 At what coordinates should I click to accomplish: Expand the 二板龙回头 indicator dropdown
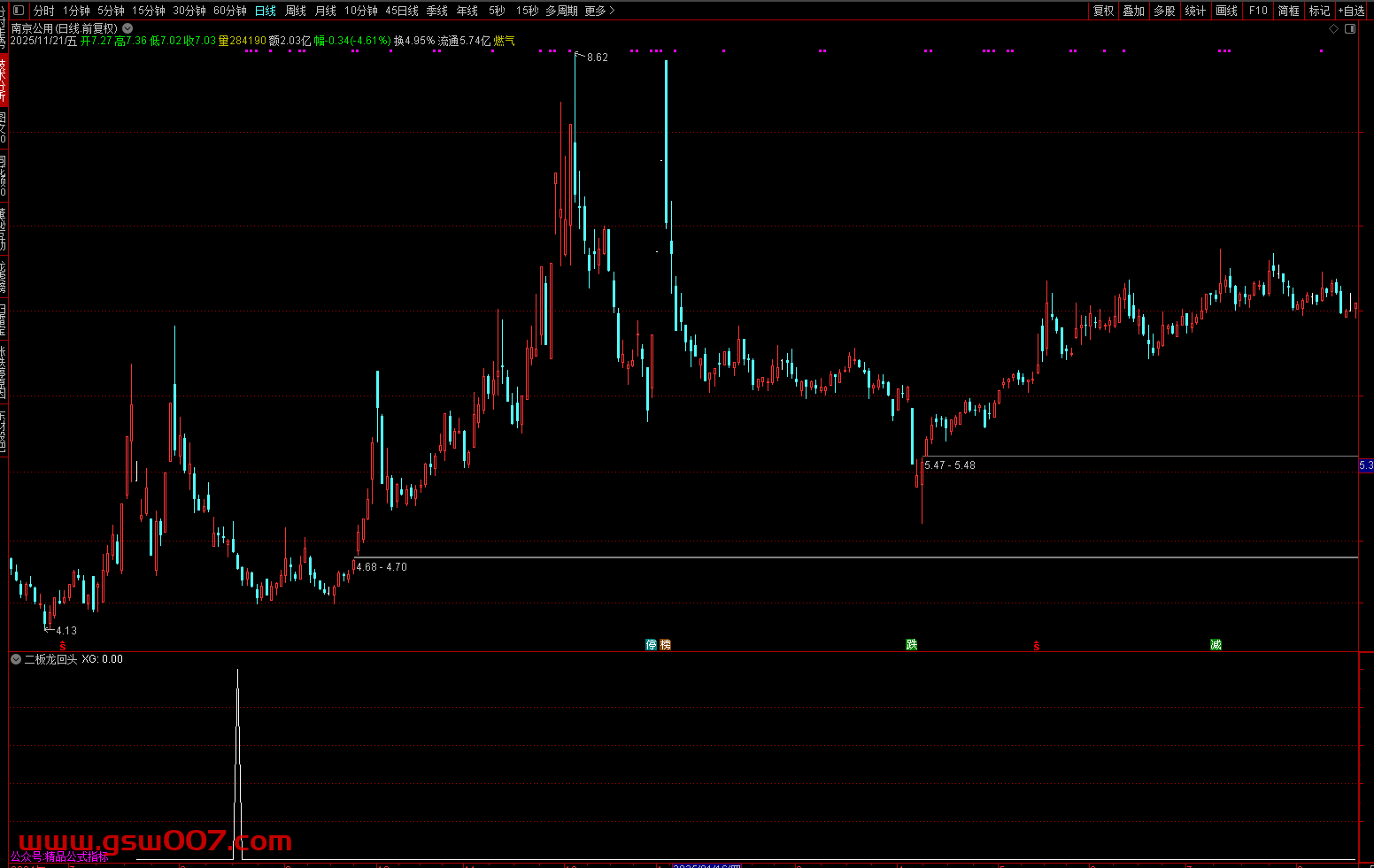point(16,659)
